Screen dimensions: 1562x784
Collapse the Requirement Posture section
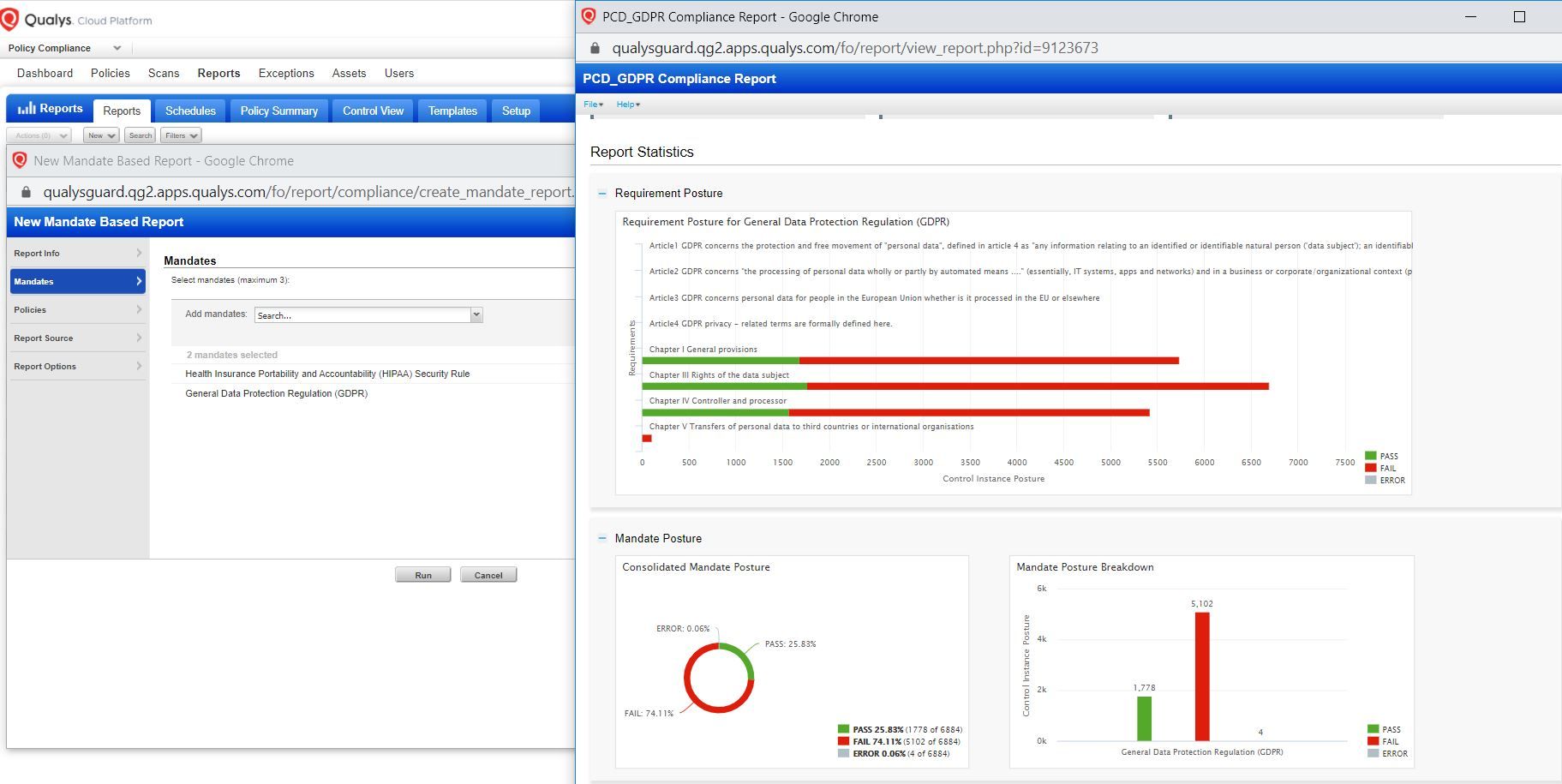point(601,194)
